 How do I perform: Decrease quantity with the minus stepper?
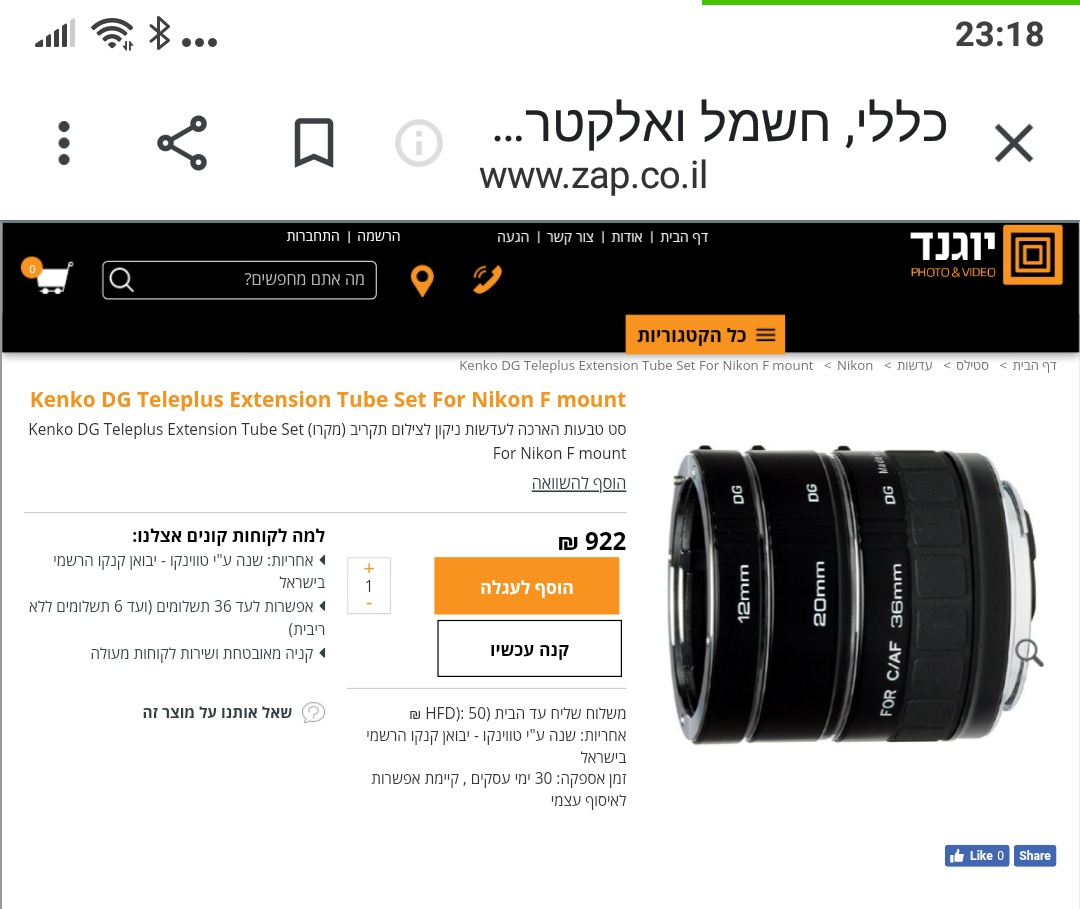(369, 604)
